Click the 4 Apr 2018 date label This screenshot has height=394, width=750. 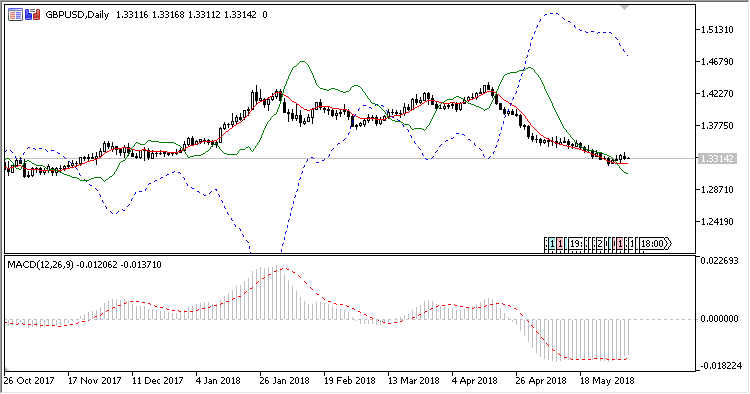tap(474, 381)
